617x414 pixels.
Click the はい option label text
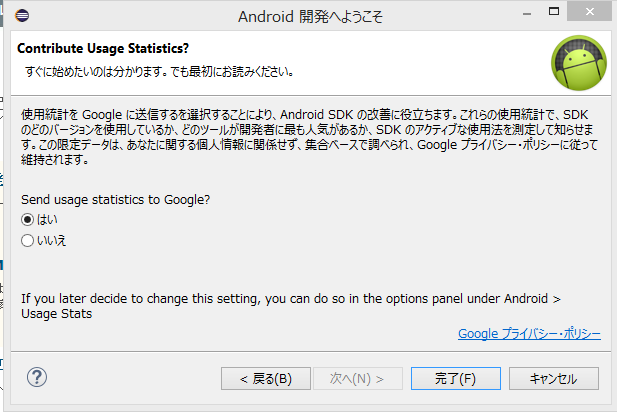47,220
